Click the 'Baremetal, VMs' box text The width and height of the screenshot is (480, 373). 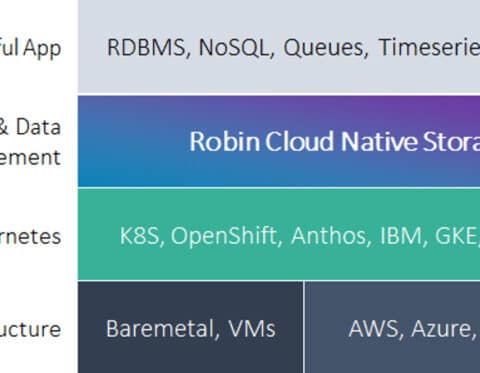coord(191,329)
